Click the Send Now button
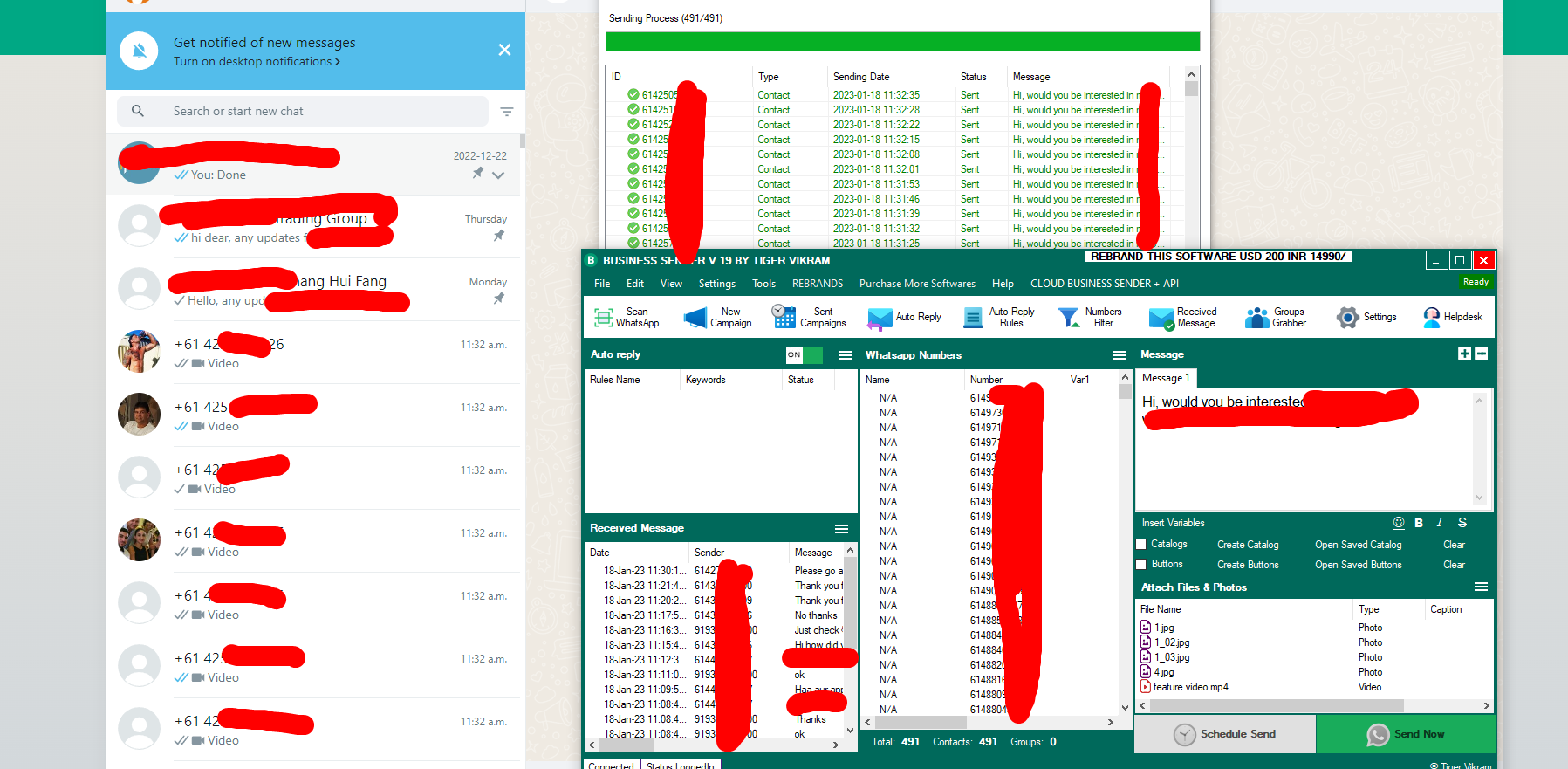The image size is (1568, 769). click(x=1406, y=734)
